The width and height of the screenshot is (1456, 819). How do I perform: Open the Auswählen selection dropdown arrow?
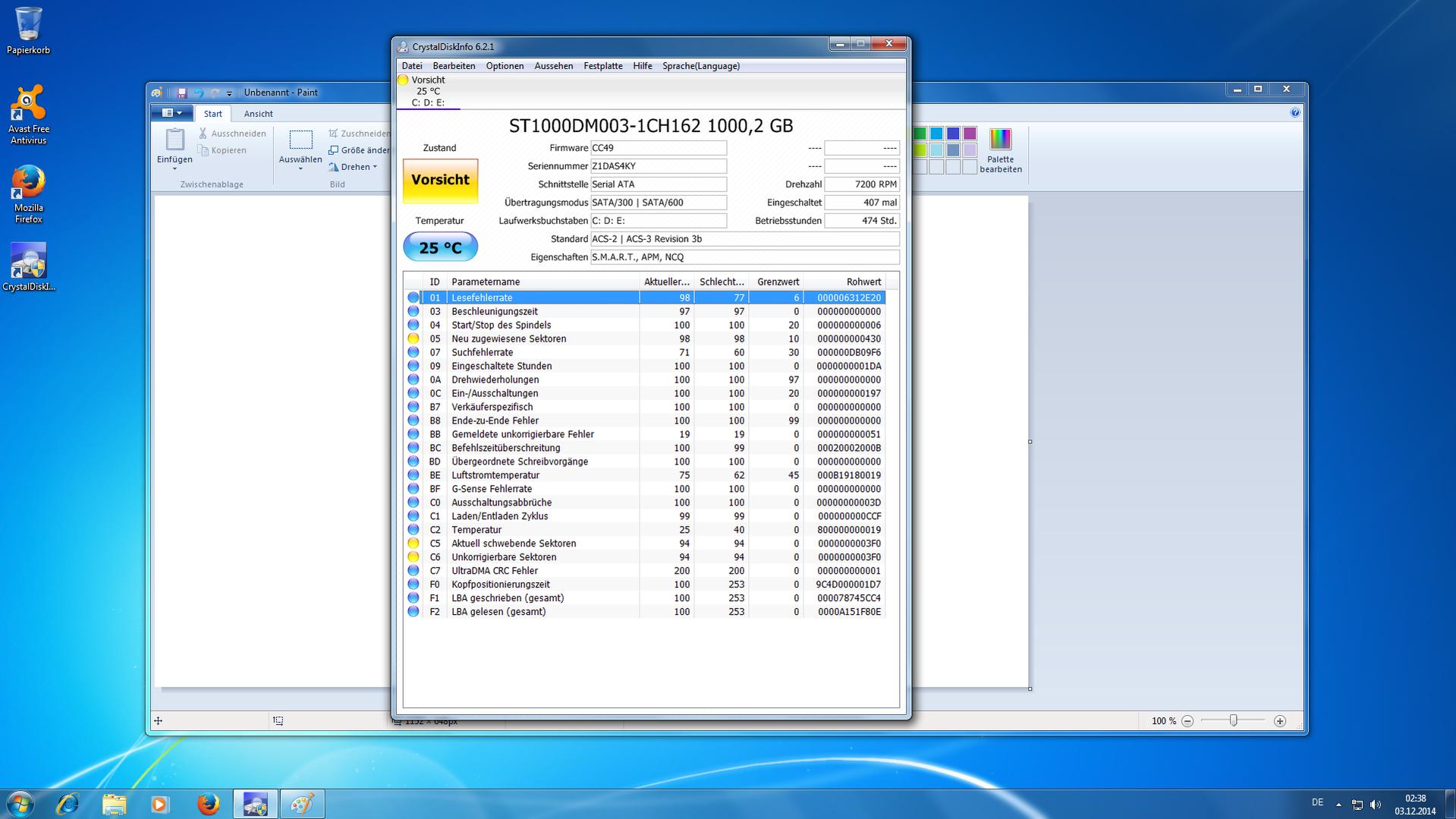(x=300, y=169)
